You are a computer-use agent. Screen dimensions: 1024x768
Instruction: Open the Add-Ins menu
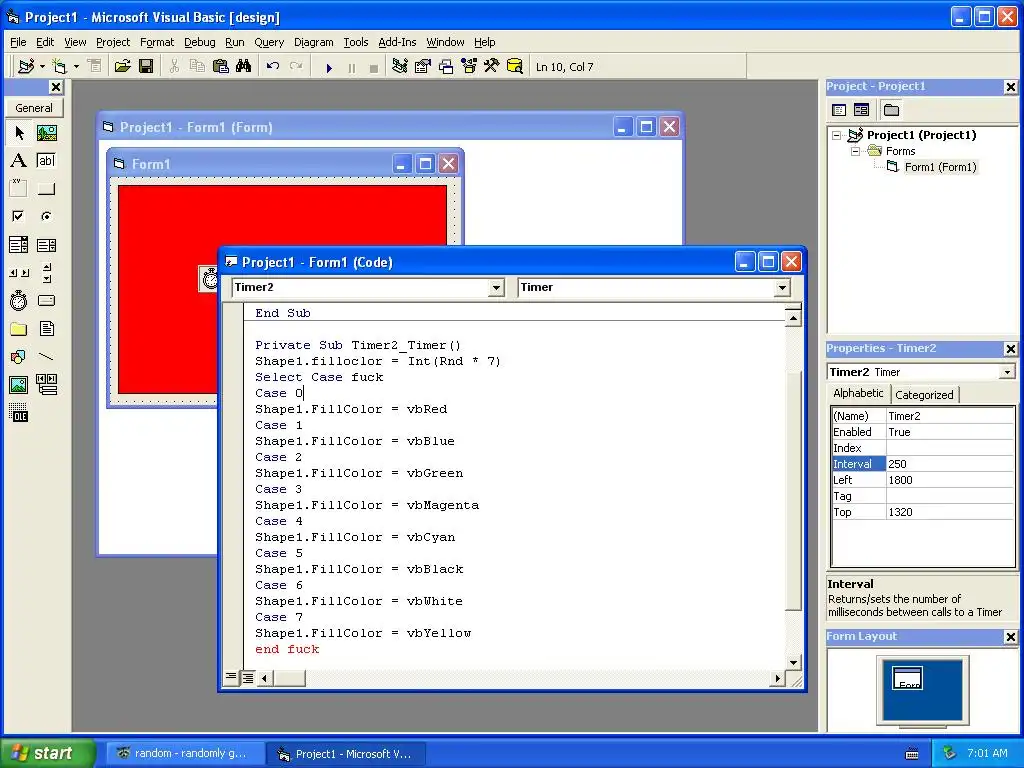tap(397, 42)
